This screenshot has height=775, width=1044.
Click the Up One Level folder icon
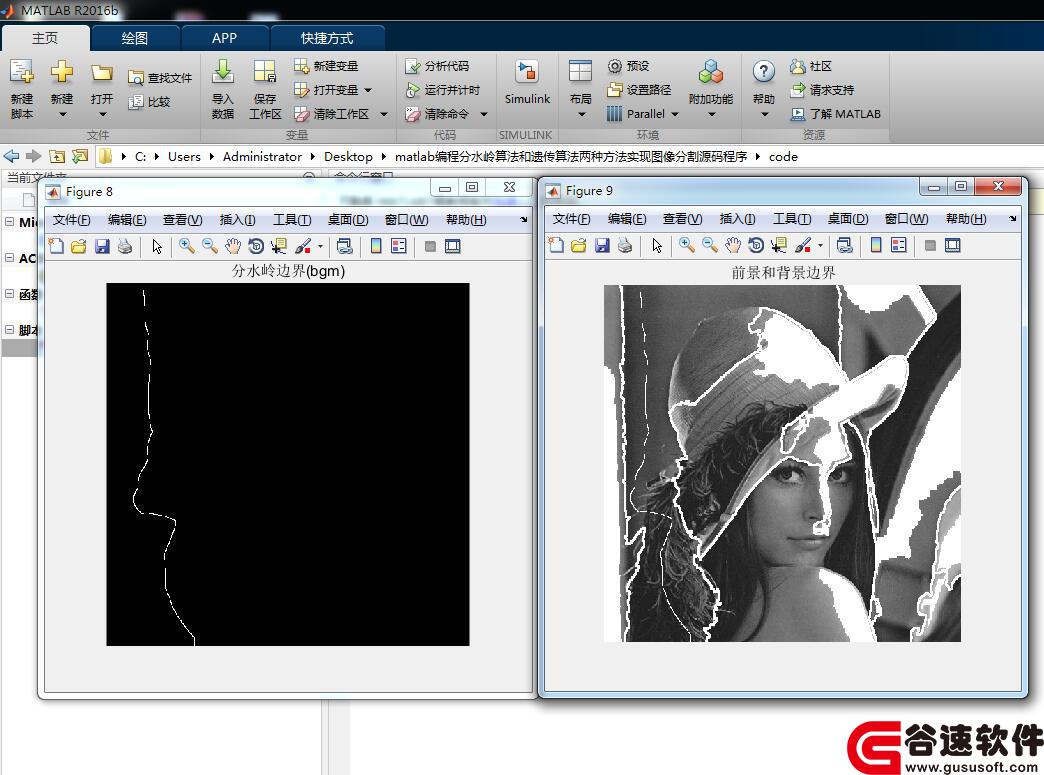57,156
